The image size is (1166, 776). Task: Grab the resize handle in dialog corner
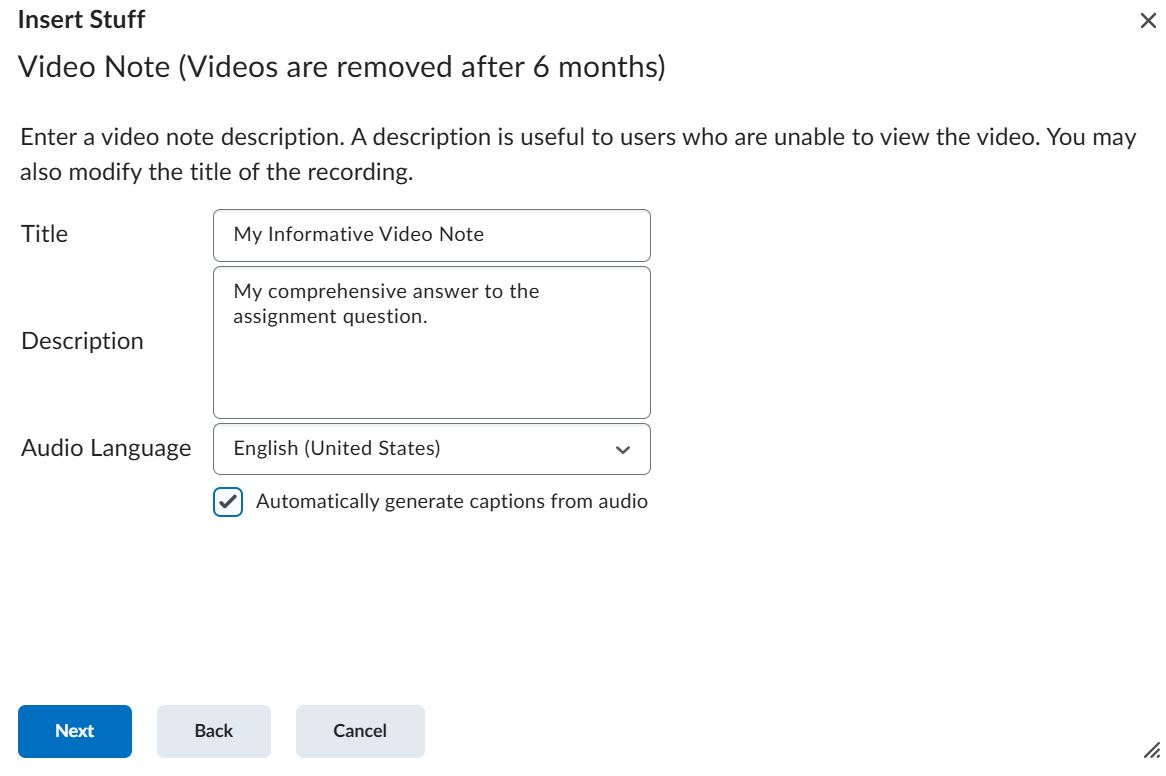(x=1151, y=750)
